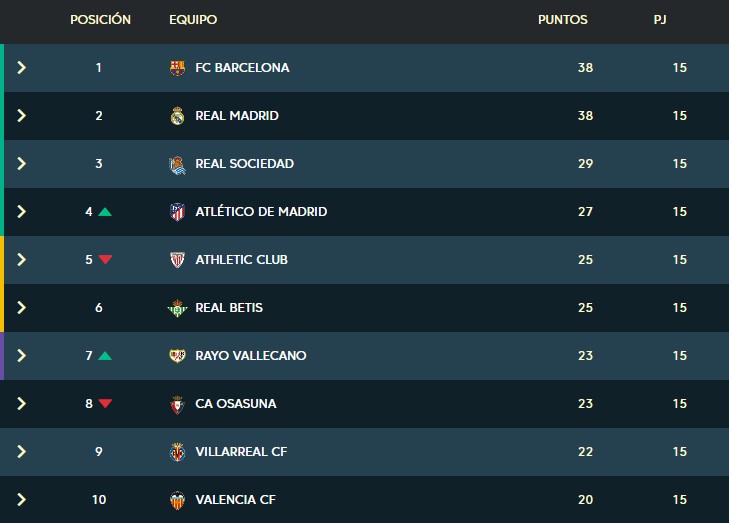Click the Valencia CF crest icon
Screen dimensions: 729x523
[178, 500]
